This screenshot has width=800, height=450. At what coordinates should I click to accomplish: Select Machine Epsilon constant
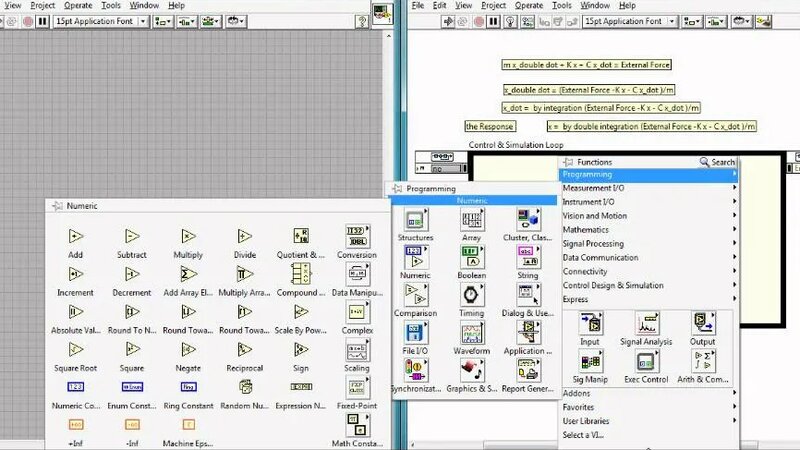(188, 424)
